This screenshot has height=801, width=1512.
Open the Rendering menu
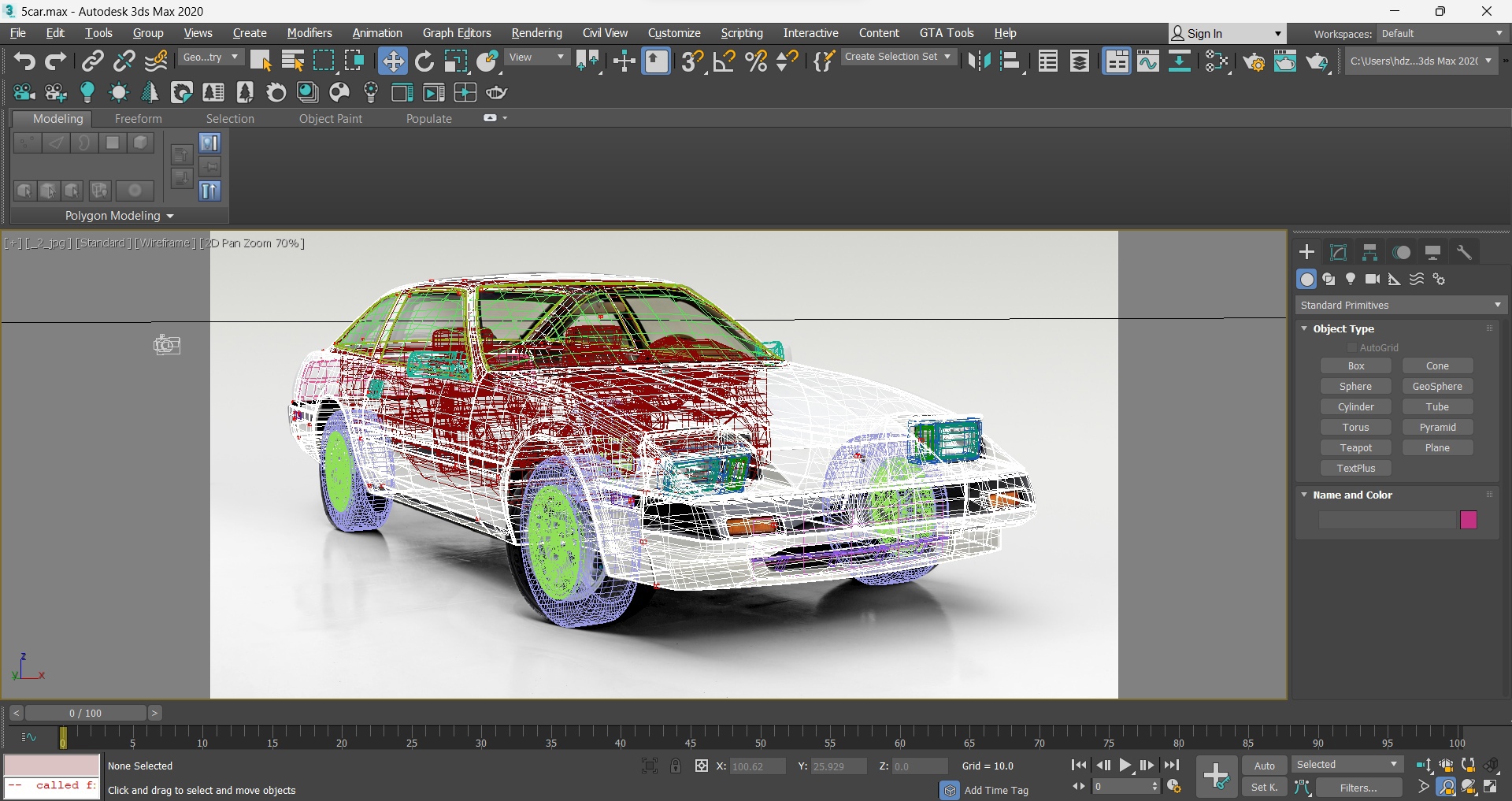536,33
